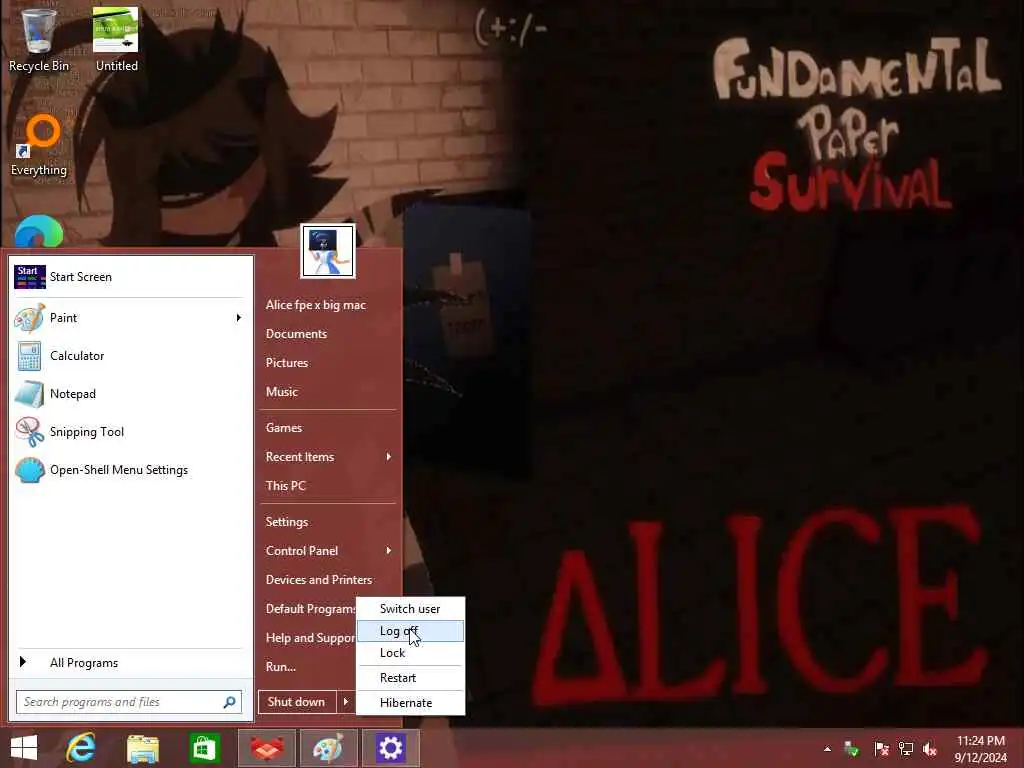Screen dimensions: 1024x768
Task: Select Switch user from power menu
Action: click(410, 609)
